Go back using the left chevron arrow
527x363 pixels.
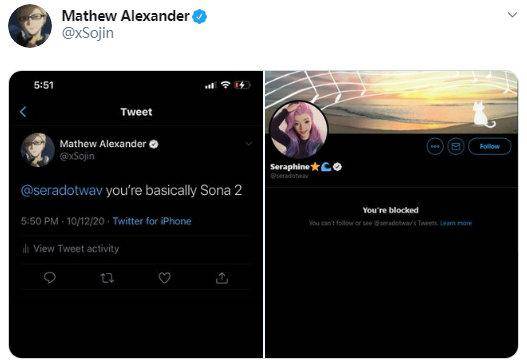click(x=23, y=112)
